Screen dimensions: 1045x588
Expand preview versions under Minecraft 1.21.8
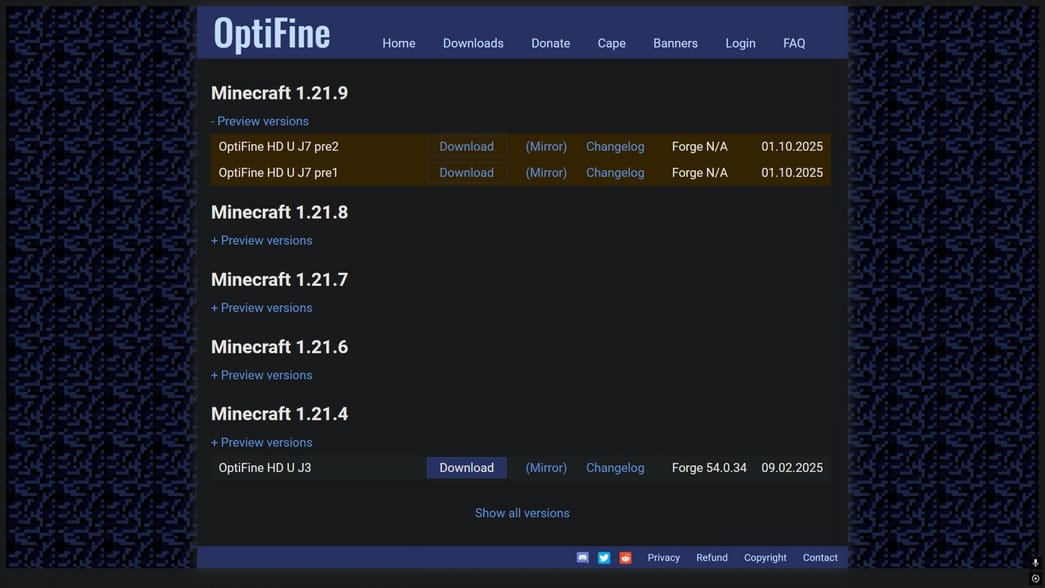tap(261, 240)
